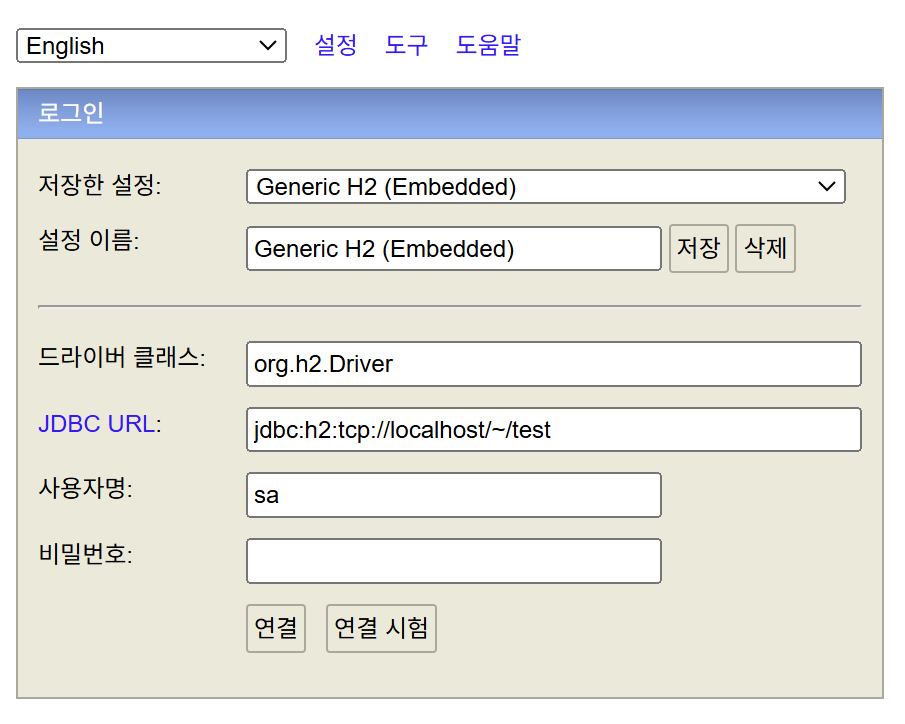This screenshot has height=724, width=905.
Task: Open the English language selector dropdown
Action: [x=150, y=45]
